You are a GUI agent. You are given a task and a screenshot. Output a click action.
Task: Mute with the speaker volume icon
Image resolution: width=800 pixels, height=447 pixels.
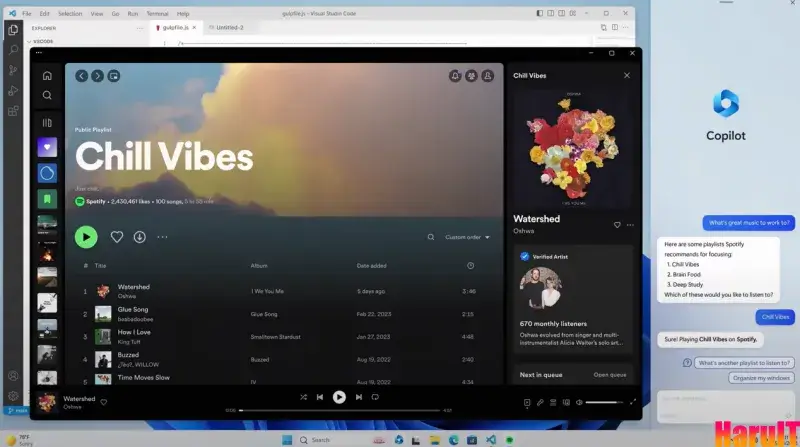(x=579, y=403)
